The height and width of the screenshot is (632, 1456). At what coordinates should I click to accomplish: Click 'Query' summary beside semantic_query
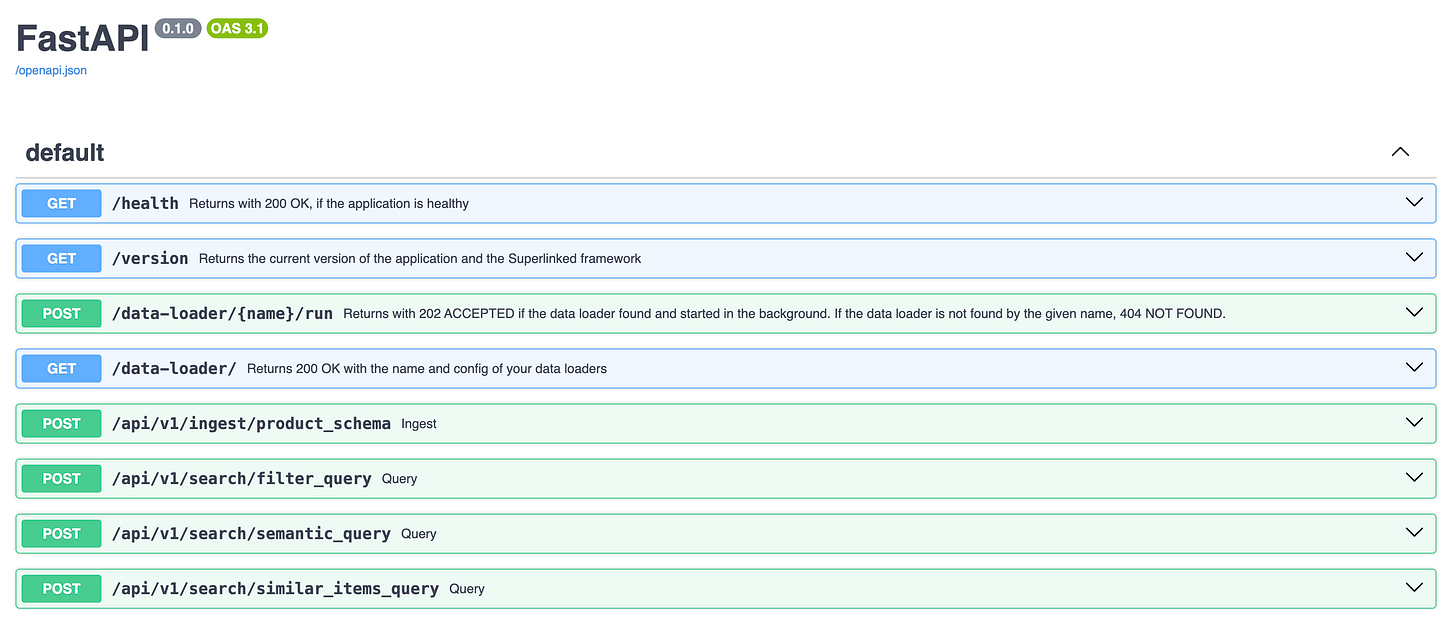pos(419,534)
